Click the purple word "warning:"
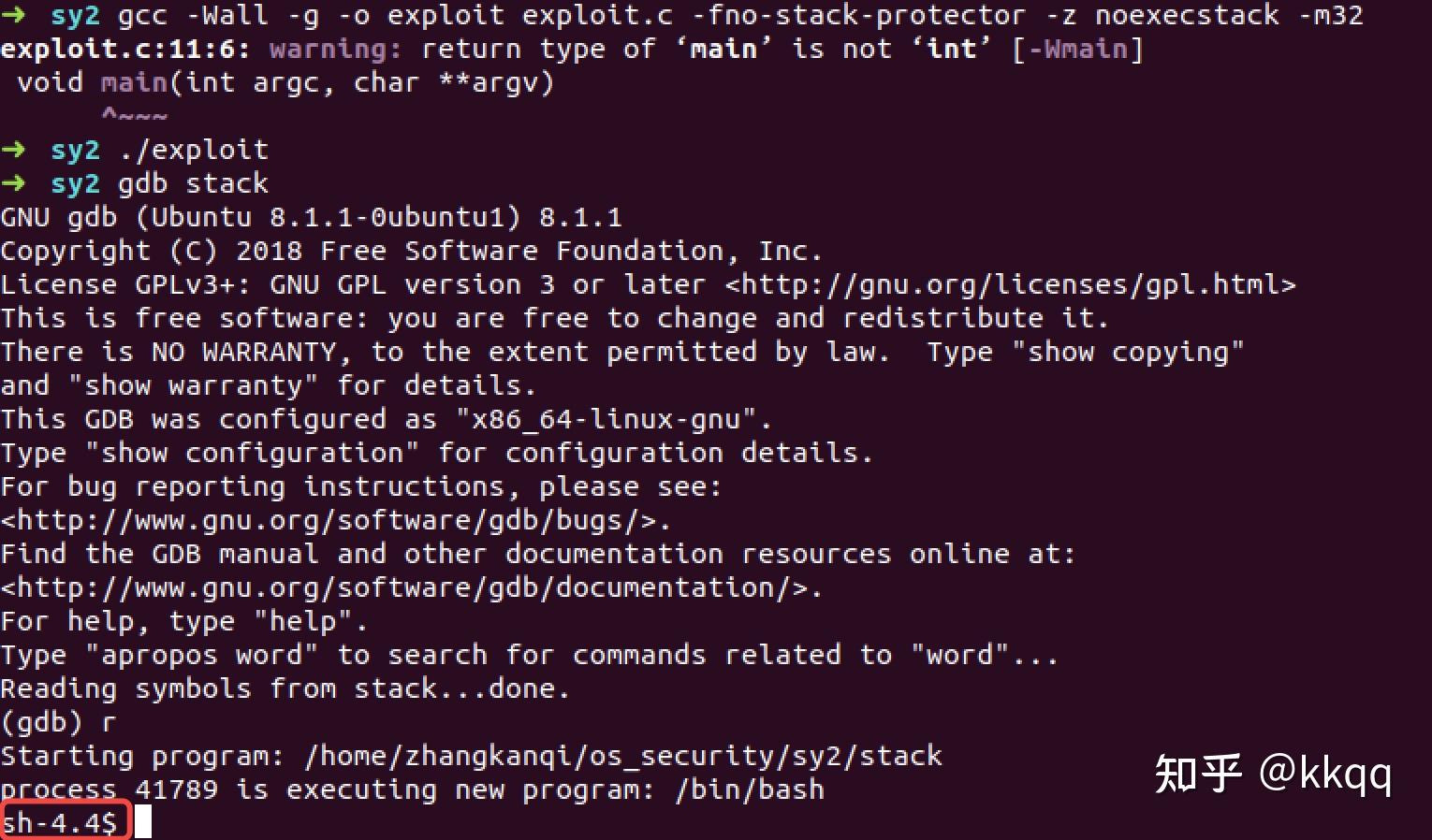Screen dimensions: 1432x840 (328, 49)
